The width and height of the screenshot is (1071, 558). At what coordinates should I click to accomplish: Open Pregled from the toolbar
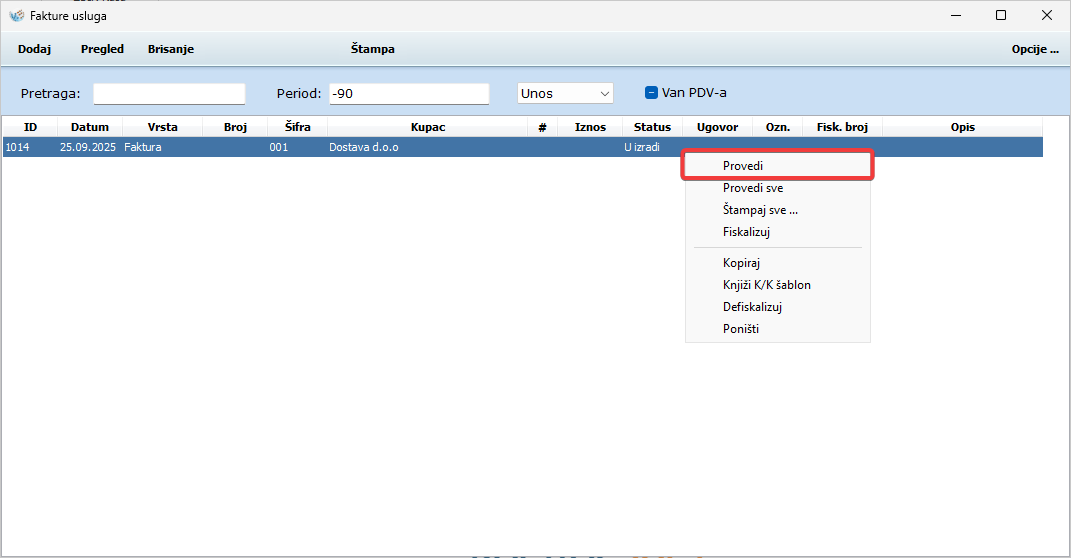pos(102,49)
